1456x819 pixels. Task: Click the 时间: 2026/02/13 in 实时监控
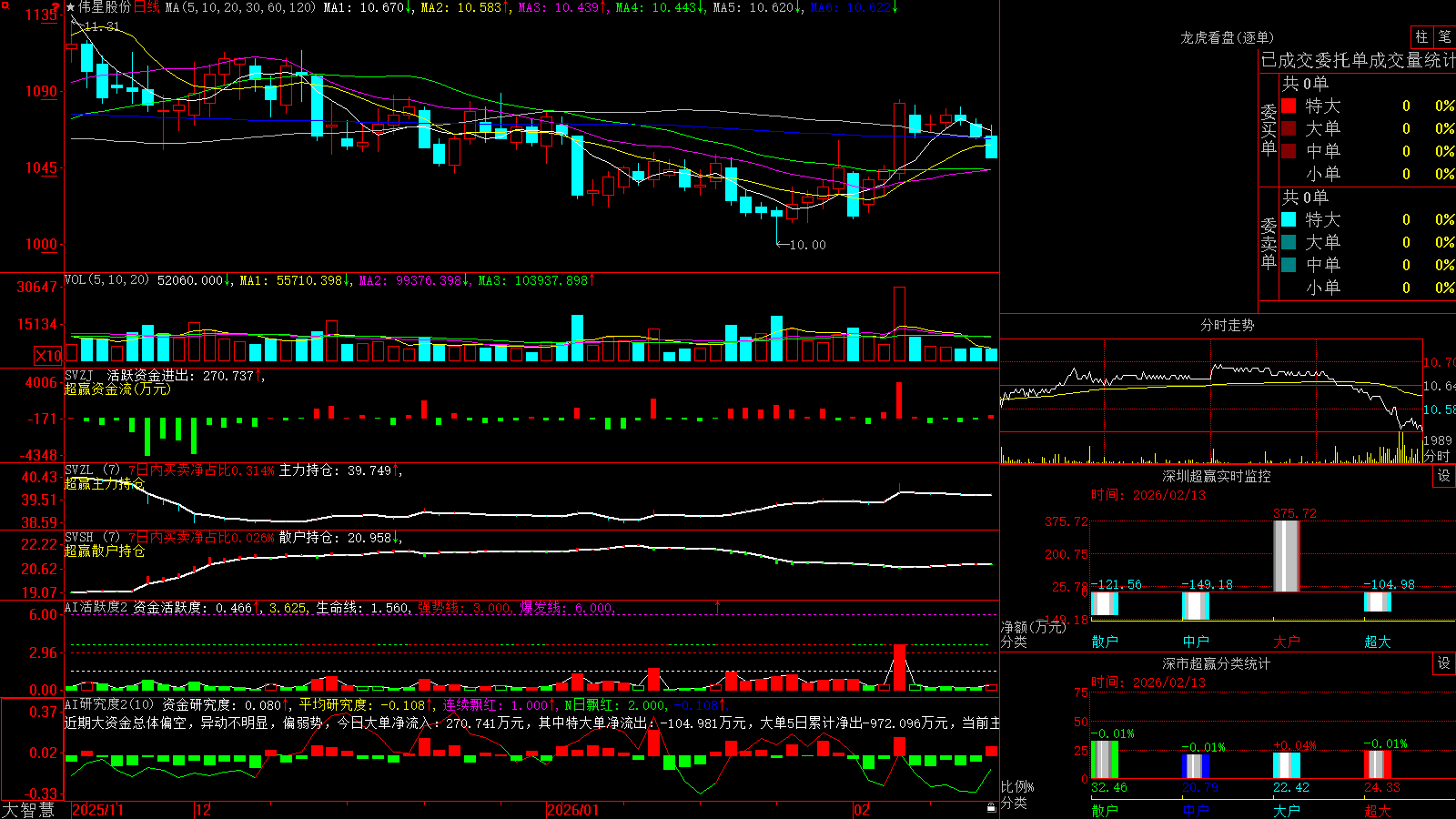tap(1148, 495)
